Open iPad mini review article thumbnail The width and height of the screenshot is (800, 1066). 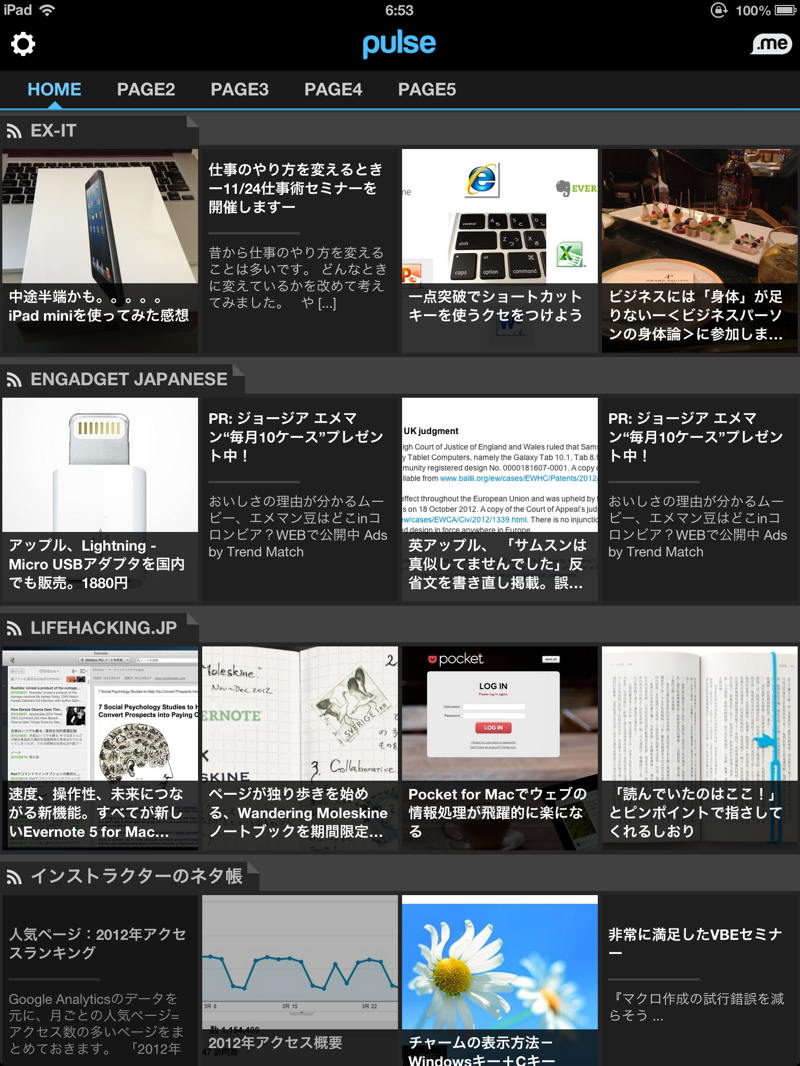tap(100, 251)
